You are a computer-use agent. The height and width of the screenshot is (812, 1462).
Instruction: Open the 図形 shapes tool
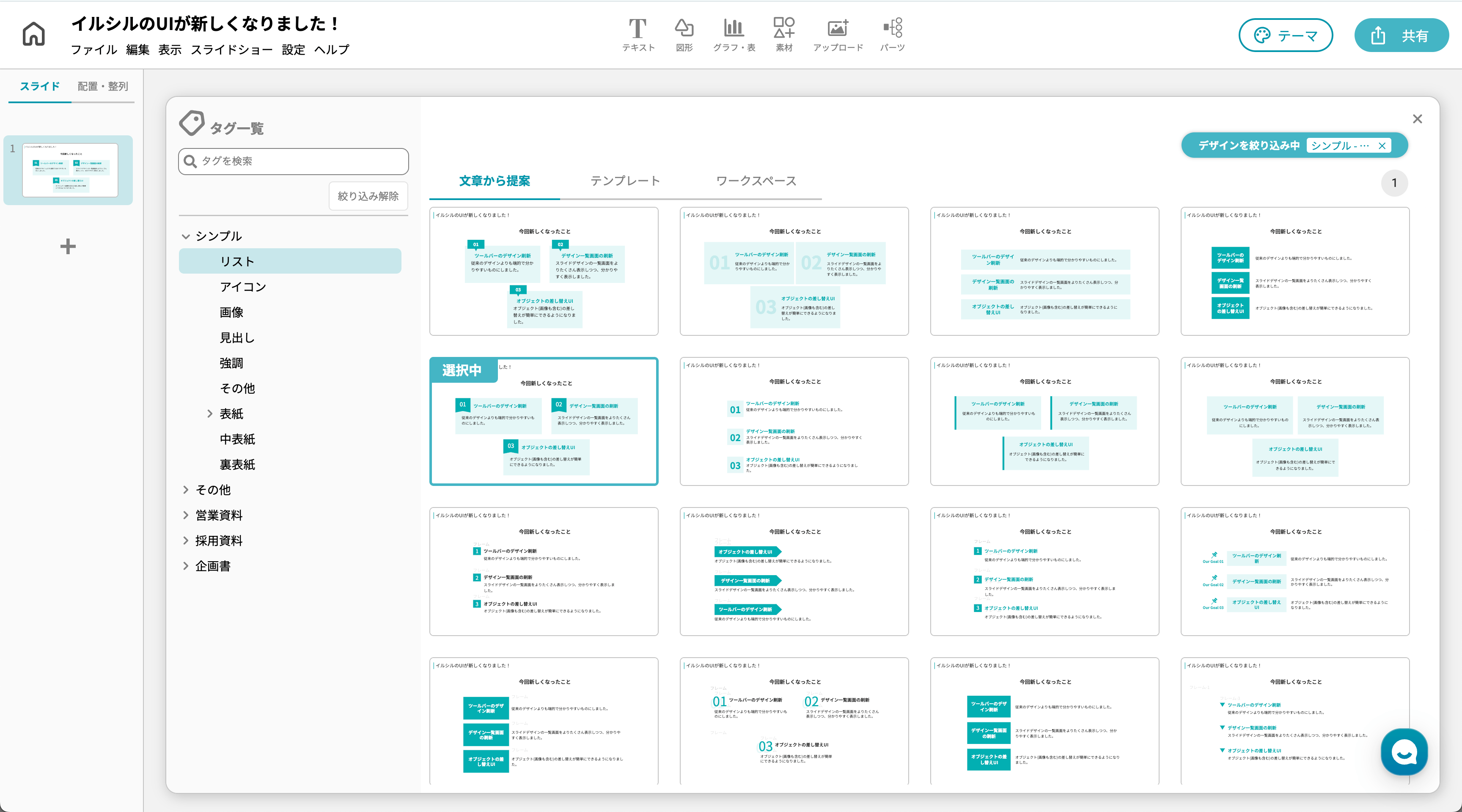(x=684, y=35)
